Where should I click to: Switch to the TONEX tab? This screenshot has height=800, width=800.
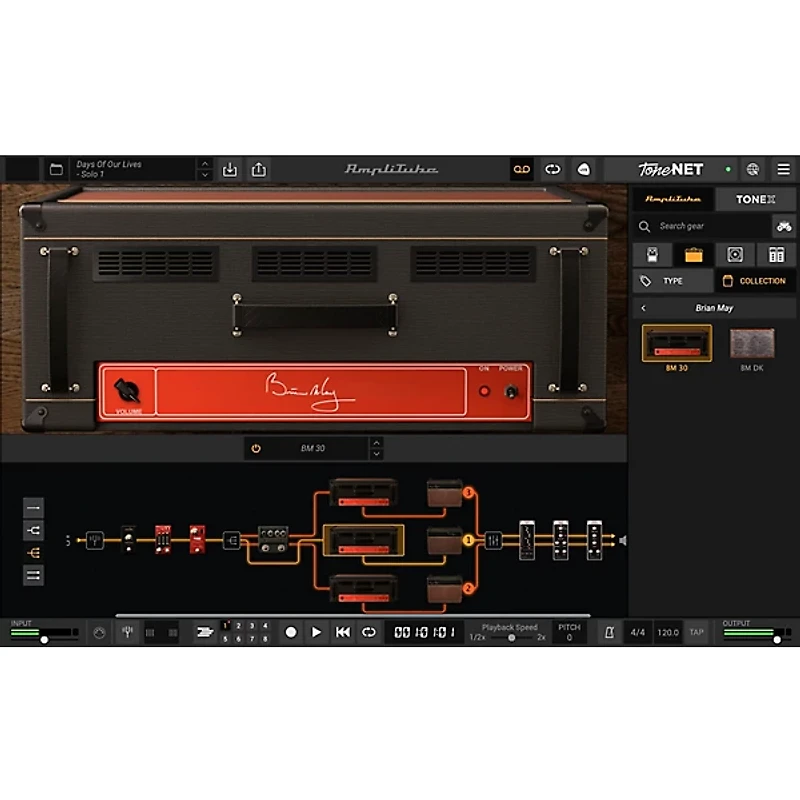point(755,199)
